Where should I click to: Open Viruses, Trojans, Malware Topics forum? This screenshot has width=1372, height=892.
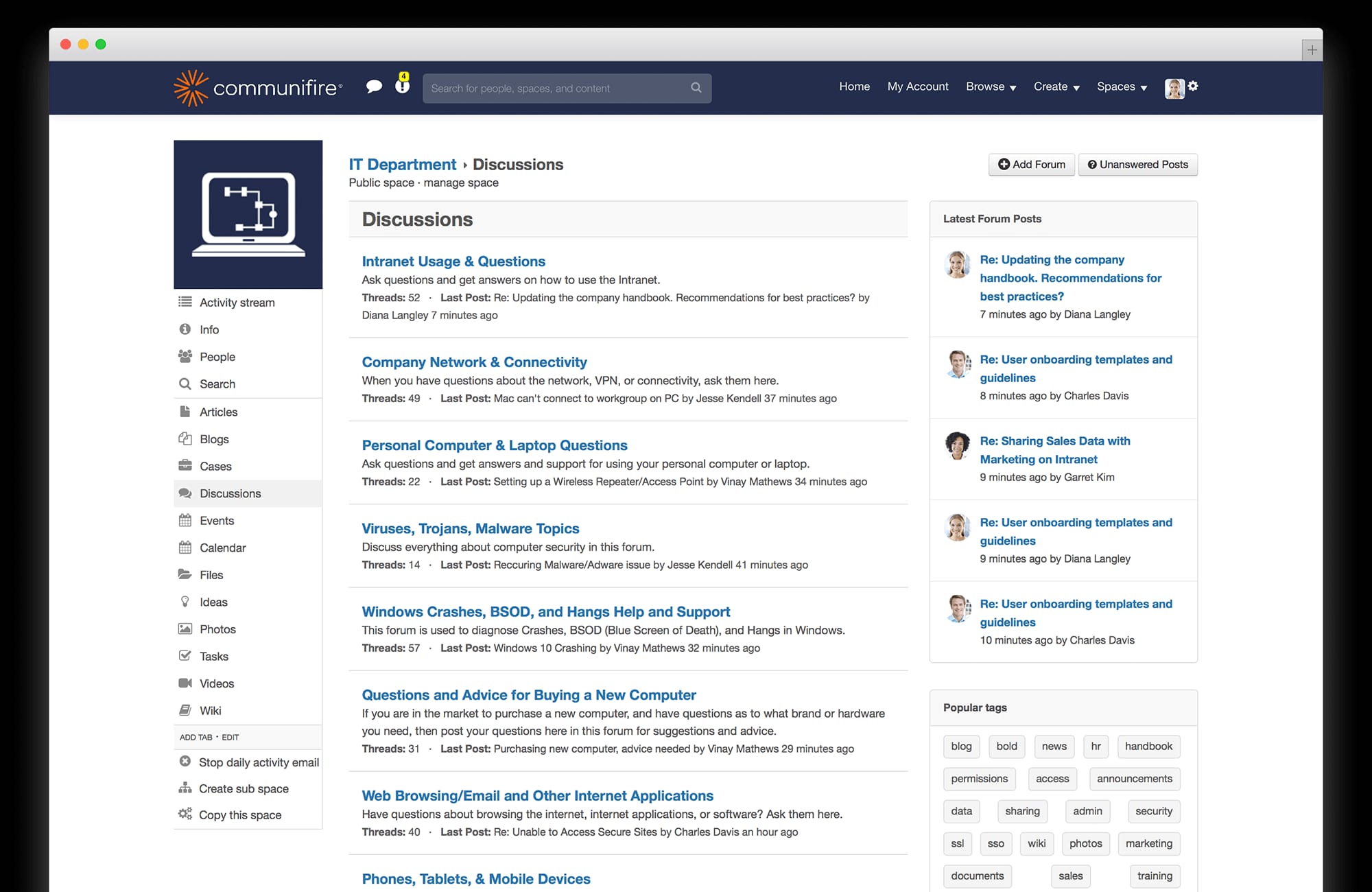[471, 528]
